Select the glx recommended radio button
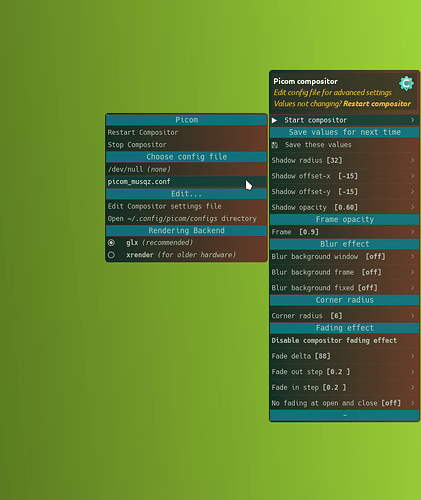The image size is (421, 500). (x=111, y=243)
